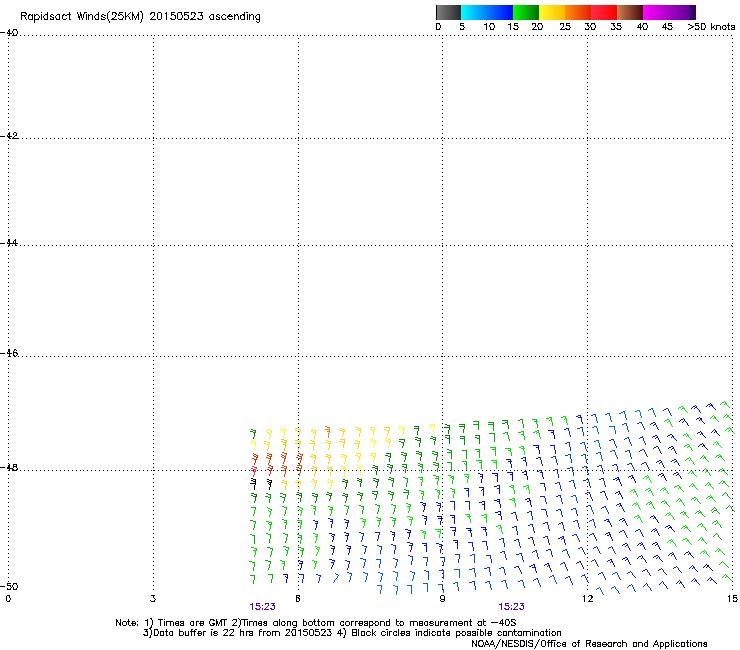Click the green 15-20 knots color band
The width and height of the screenshot is (740, 650).
point(526,12)
